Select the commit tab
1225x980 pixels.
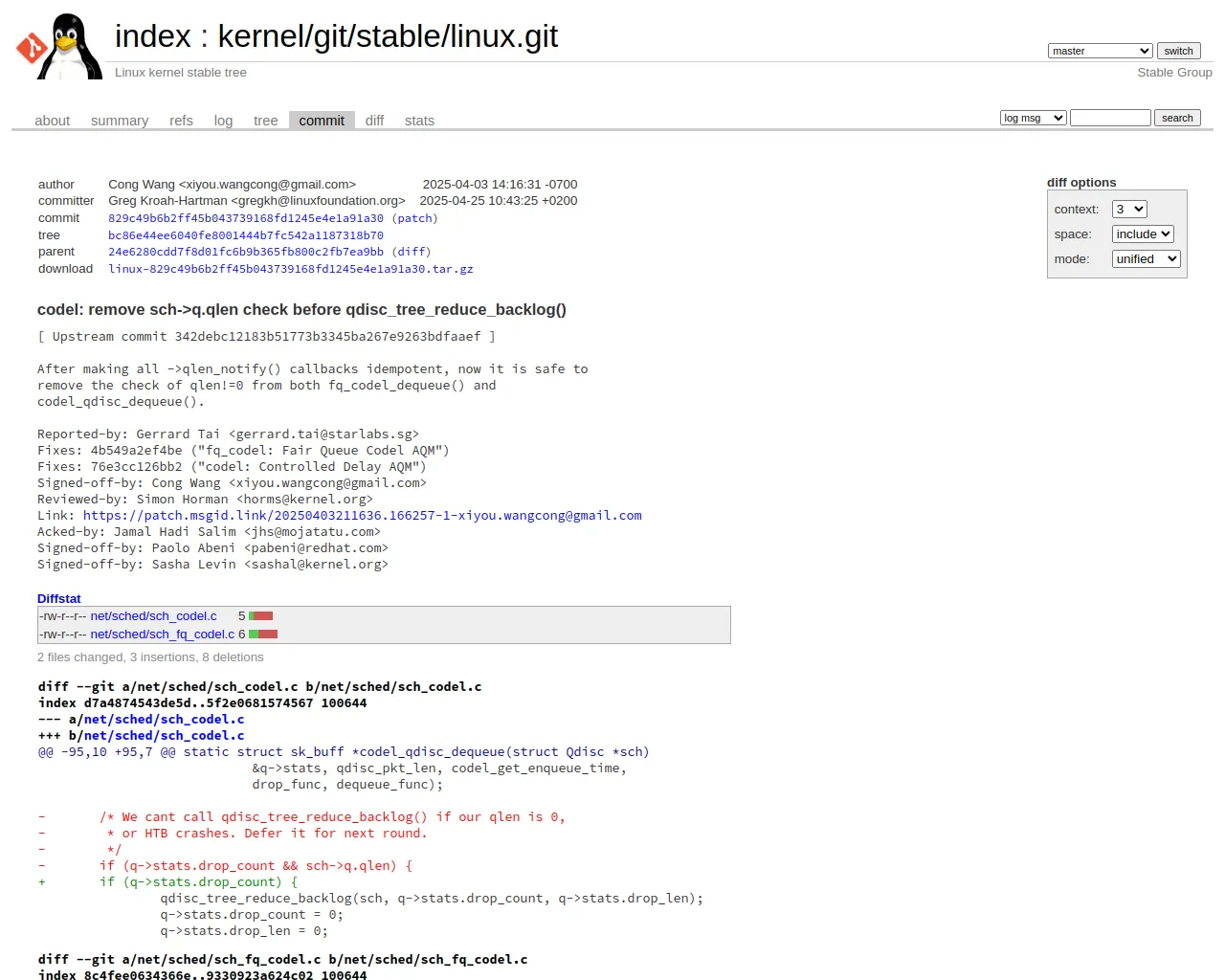322,121
